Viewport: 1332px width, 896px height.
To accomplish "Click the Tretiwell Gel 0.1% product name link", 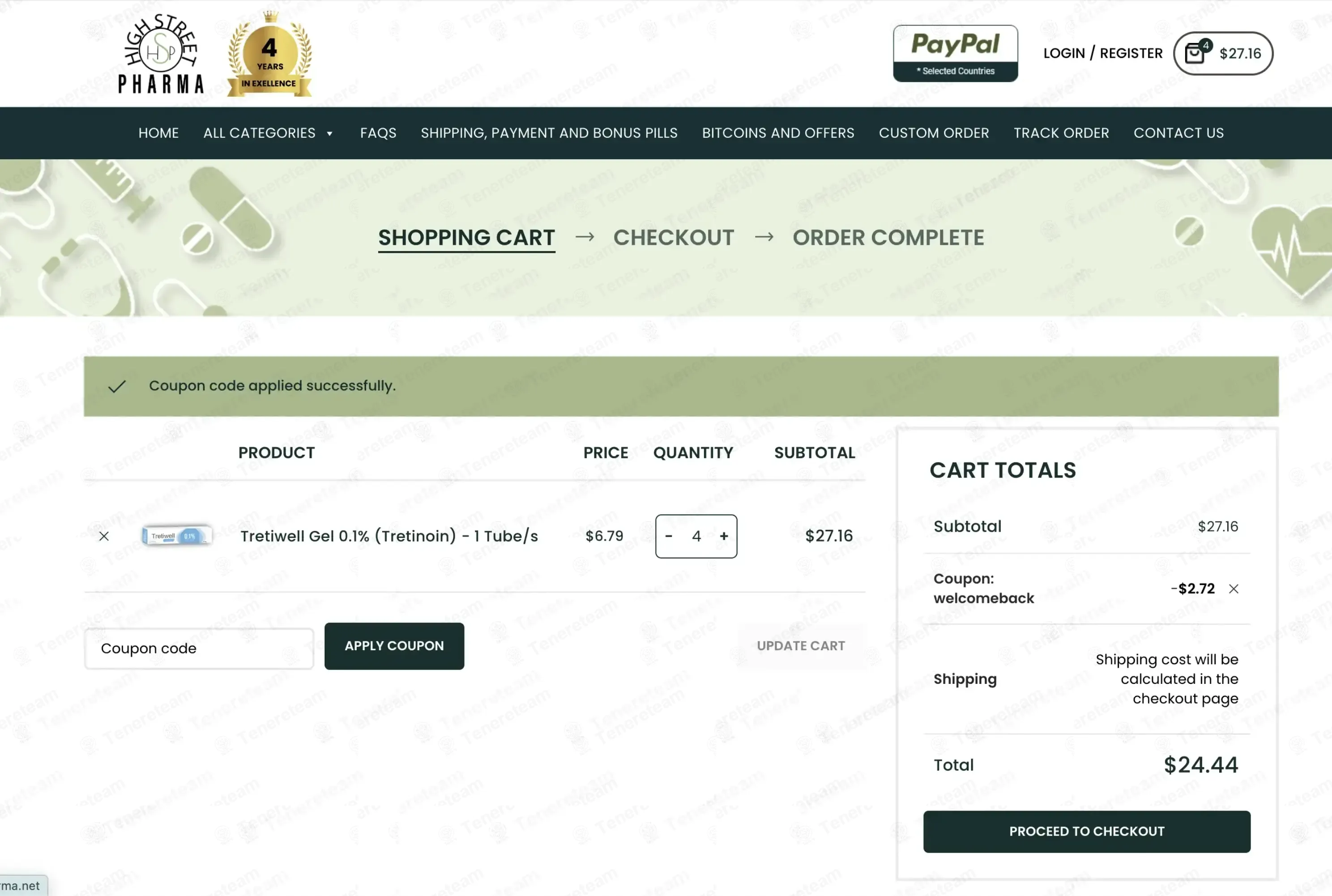I will point(388,536).
